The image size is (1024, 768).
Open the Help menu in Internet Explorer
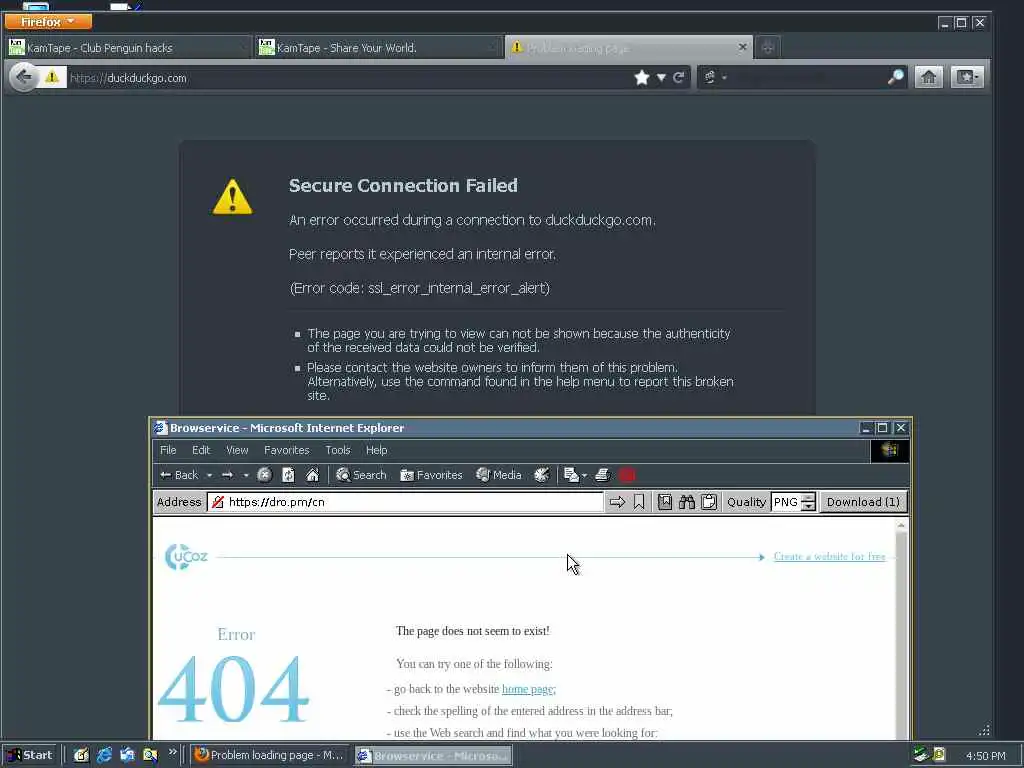pyautogui.click(x=376, y=450)
